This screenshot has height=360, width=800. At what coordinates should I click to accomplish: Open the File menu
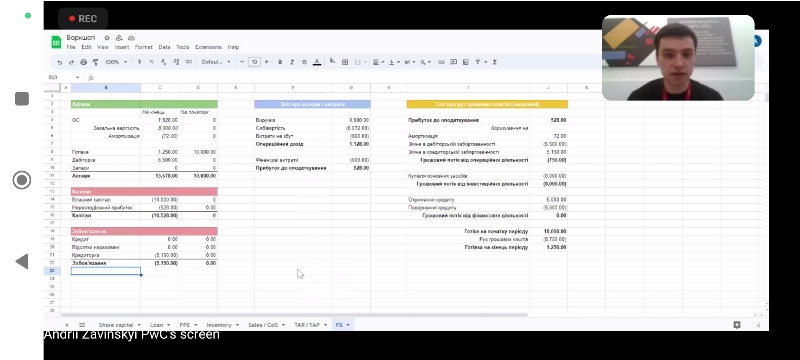pyautogui.click(x=71, y=47)
